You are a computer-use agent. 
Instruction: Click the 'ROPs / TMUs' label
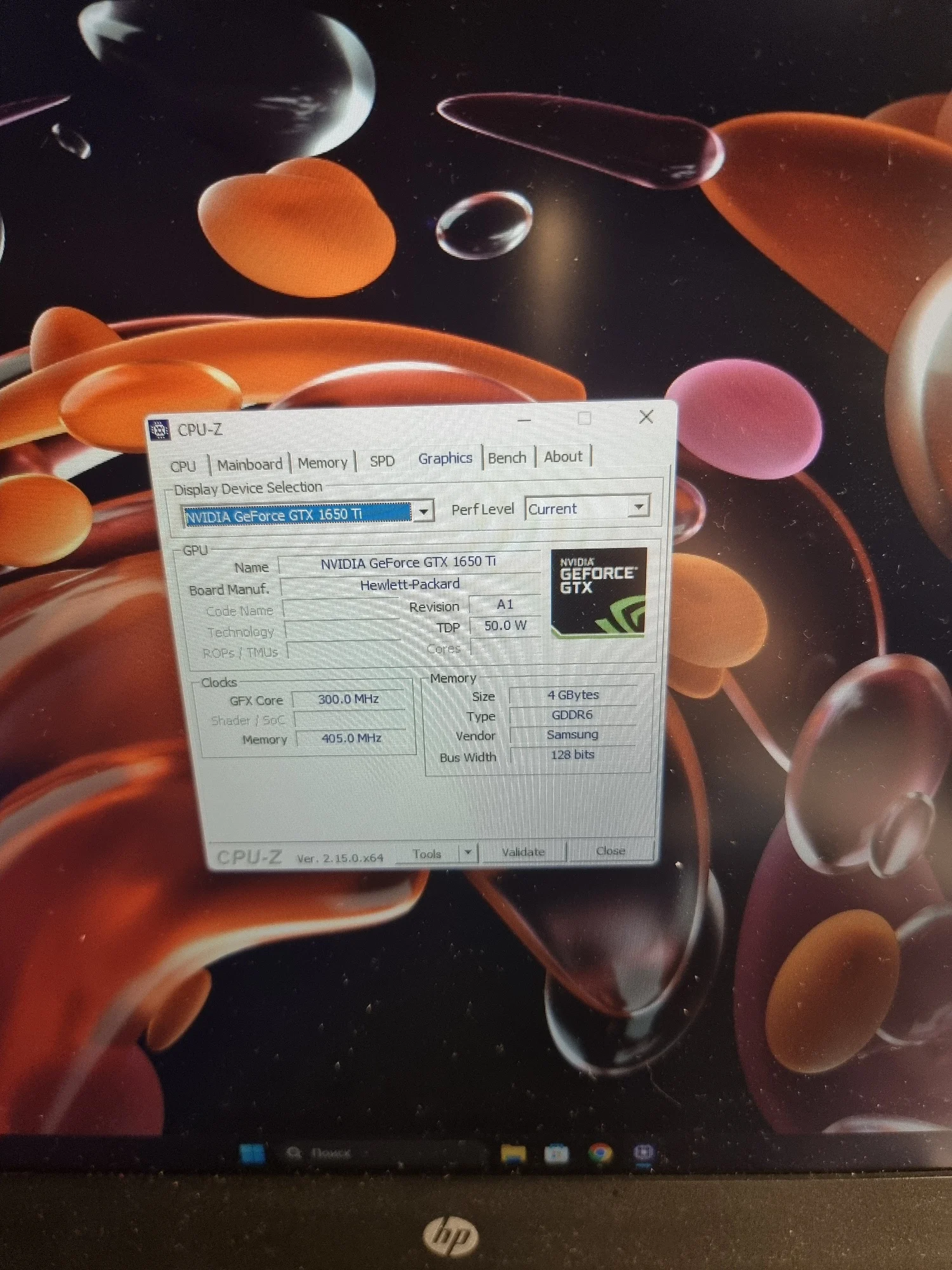pyautogui.click(x=241, y=653)
